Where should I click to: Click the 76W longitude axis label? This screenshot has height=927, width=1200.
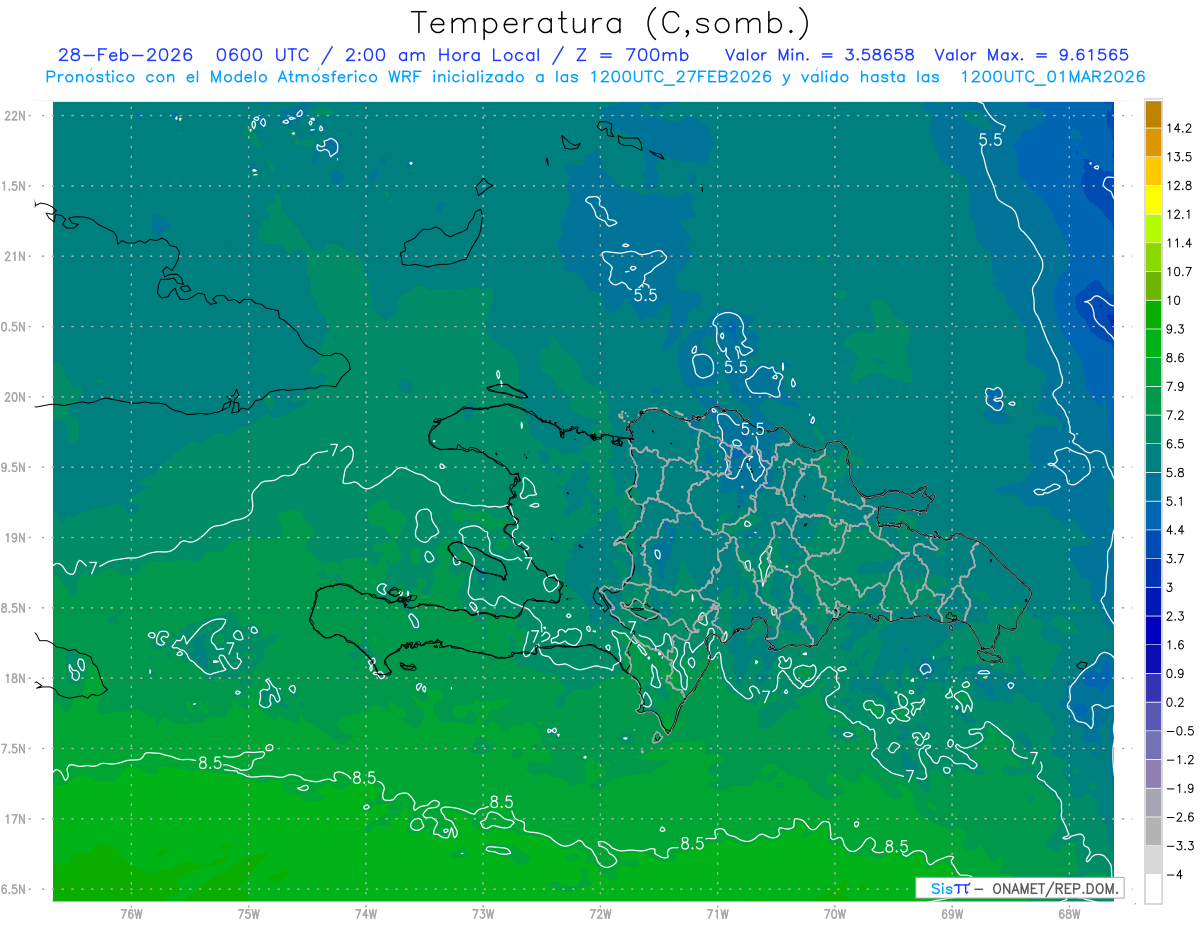tap(131, 913)
